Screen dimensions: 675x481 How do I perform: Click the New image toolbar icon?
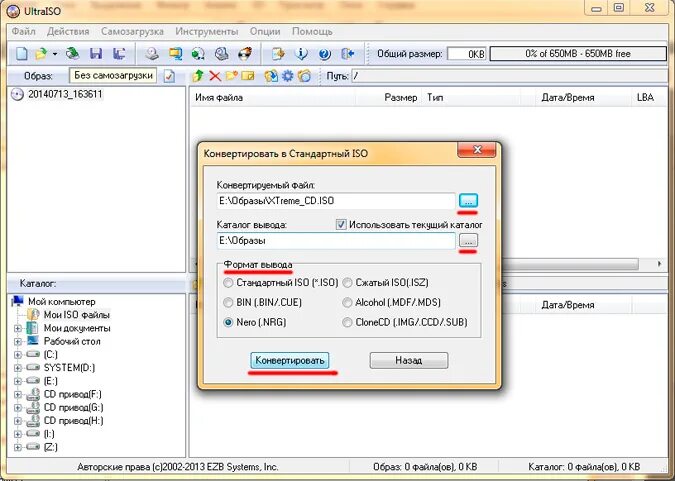[21, 54]
